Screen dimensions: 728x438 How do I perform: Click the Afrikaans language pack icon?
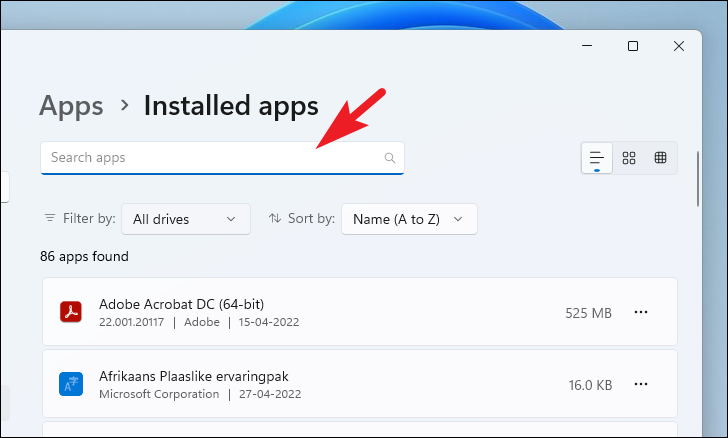71,384
